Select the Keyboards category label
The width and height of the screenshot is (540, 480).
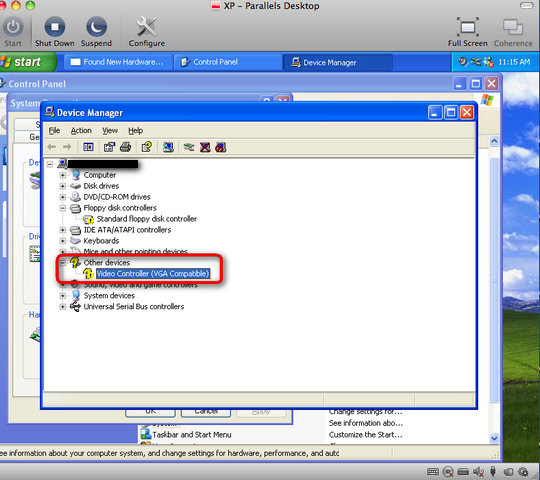click(x=101, y=241)
